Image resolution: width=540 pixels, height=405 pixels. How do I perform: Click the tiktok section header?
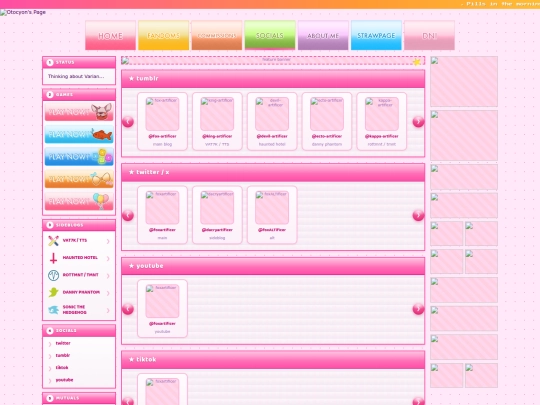coord(273,360)
